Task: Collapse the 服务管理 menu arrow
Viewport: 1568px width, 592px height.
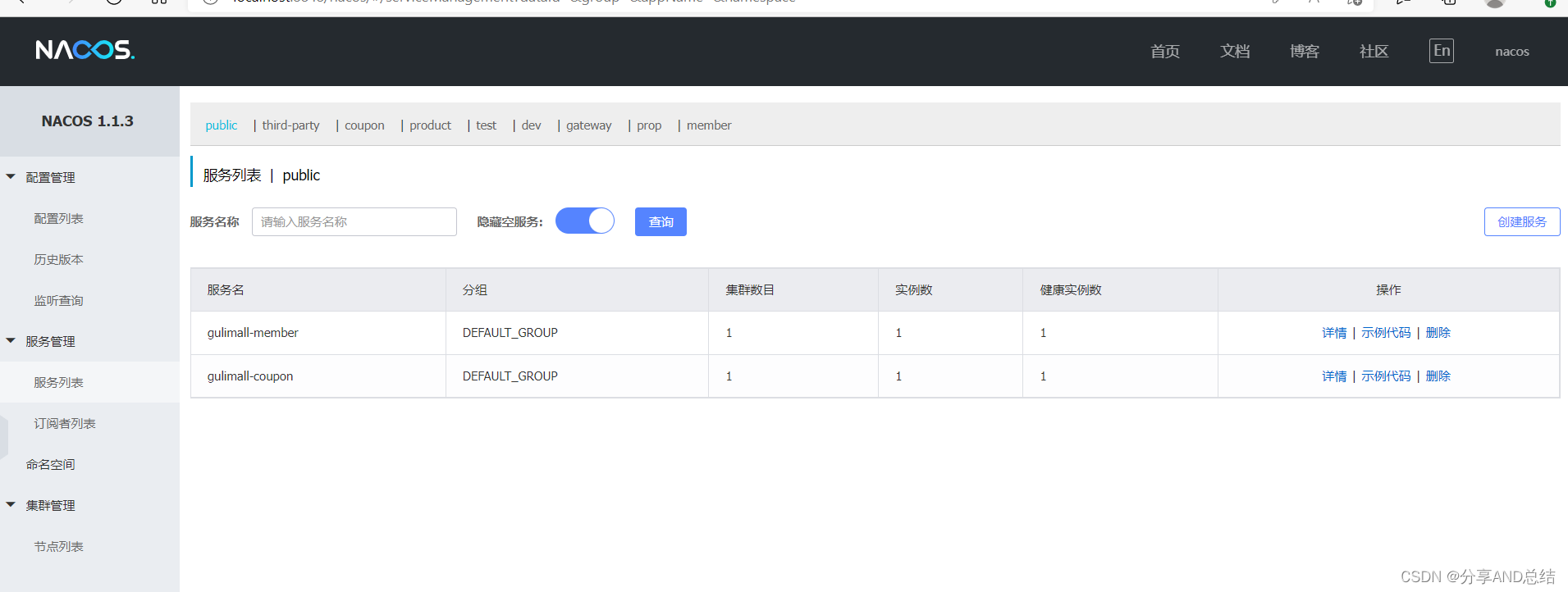Action: click(11, 340)
